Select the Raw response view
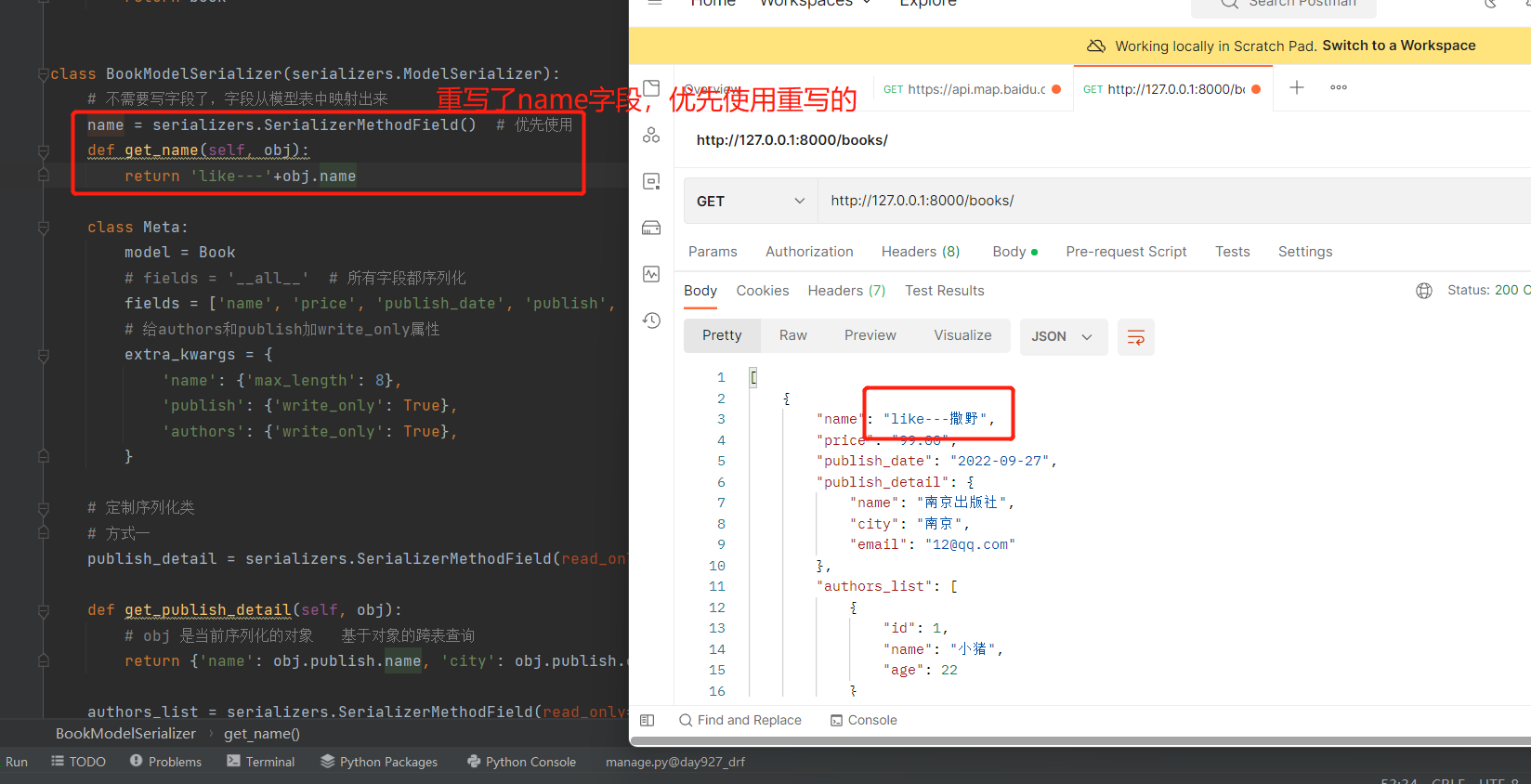This screenshot has height=784, width=1531. point(792,335)
